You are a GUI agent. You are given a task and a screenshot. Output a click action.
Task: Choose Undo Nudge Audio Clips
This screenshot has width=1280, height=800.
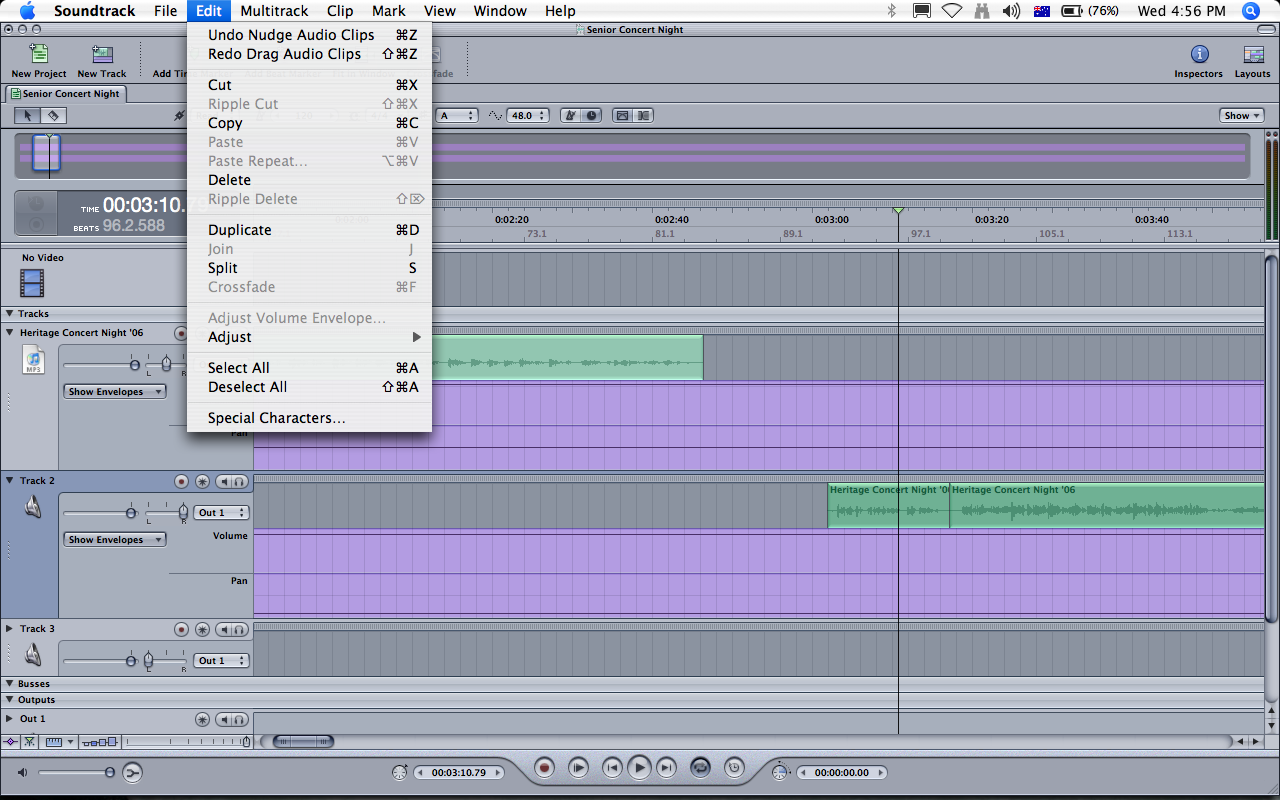pyautogui.click(x=309, y=35)
